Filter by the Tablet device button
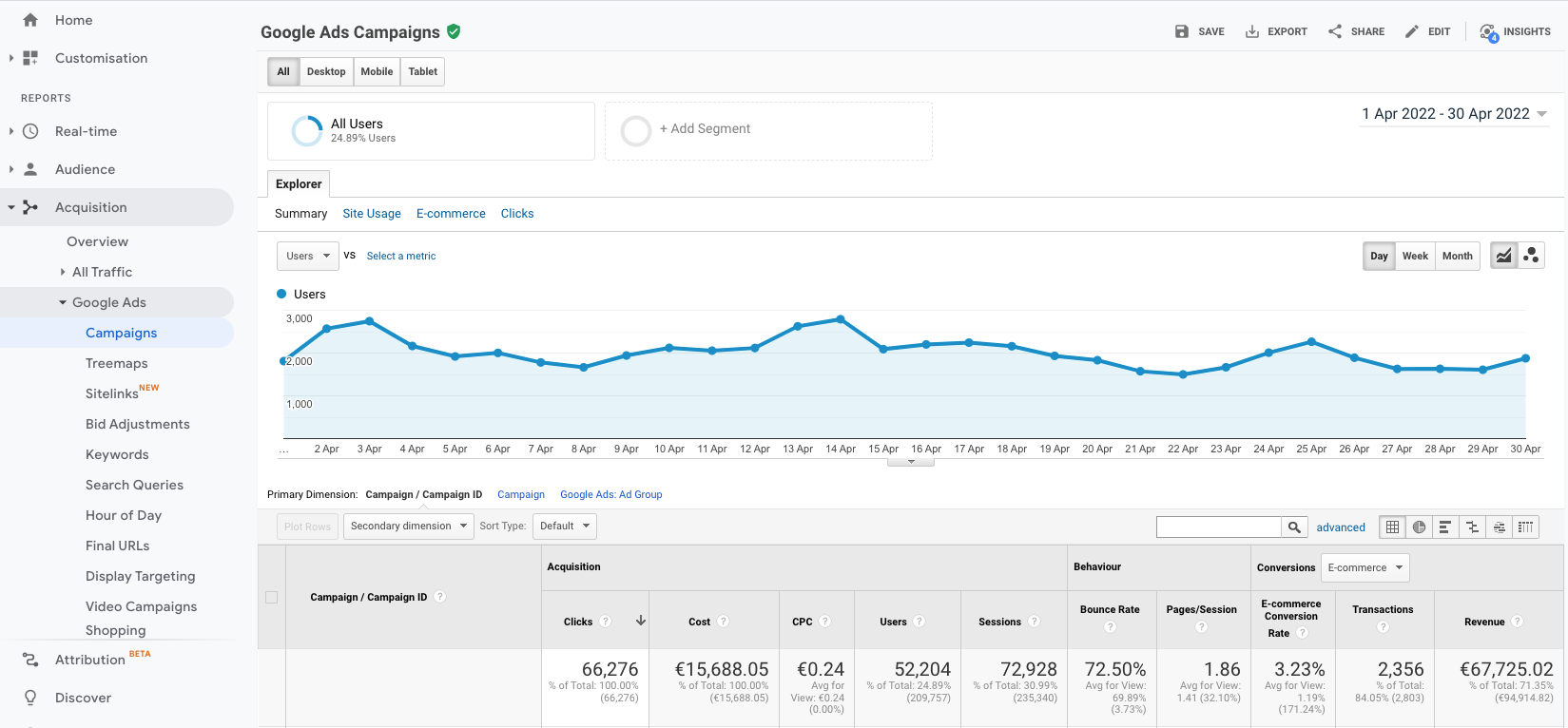This screenshot has width=1568, height=728. (423, 71)
